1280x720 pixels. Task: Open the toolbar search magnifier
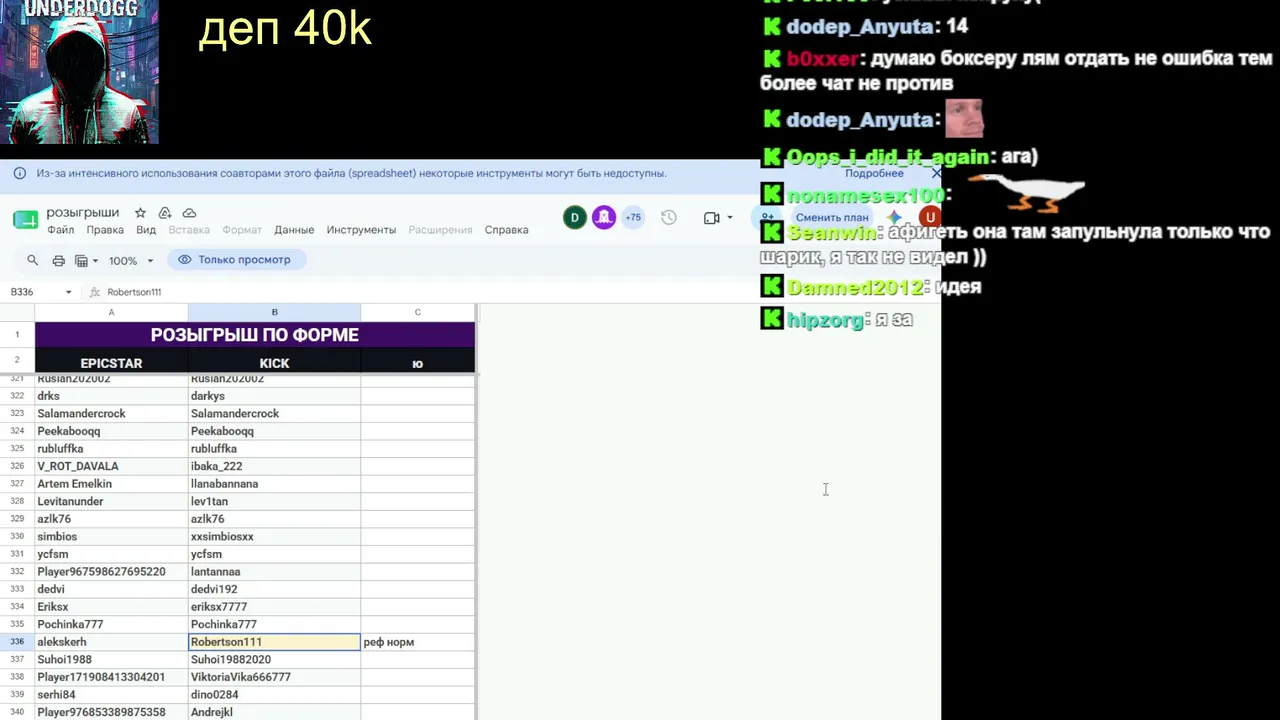tap(33, 260)
